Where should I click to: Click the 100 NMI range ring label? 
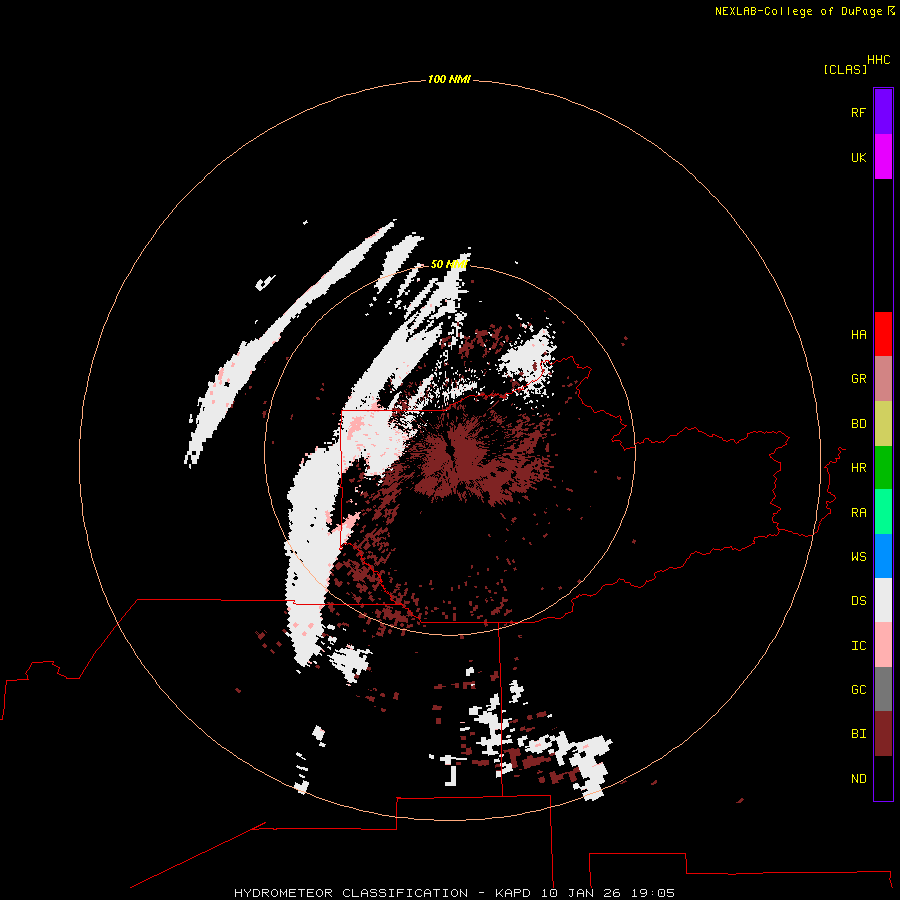(x=449, y=79)
